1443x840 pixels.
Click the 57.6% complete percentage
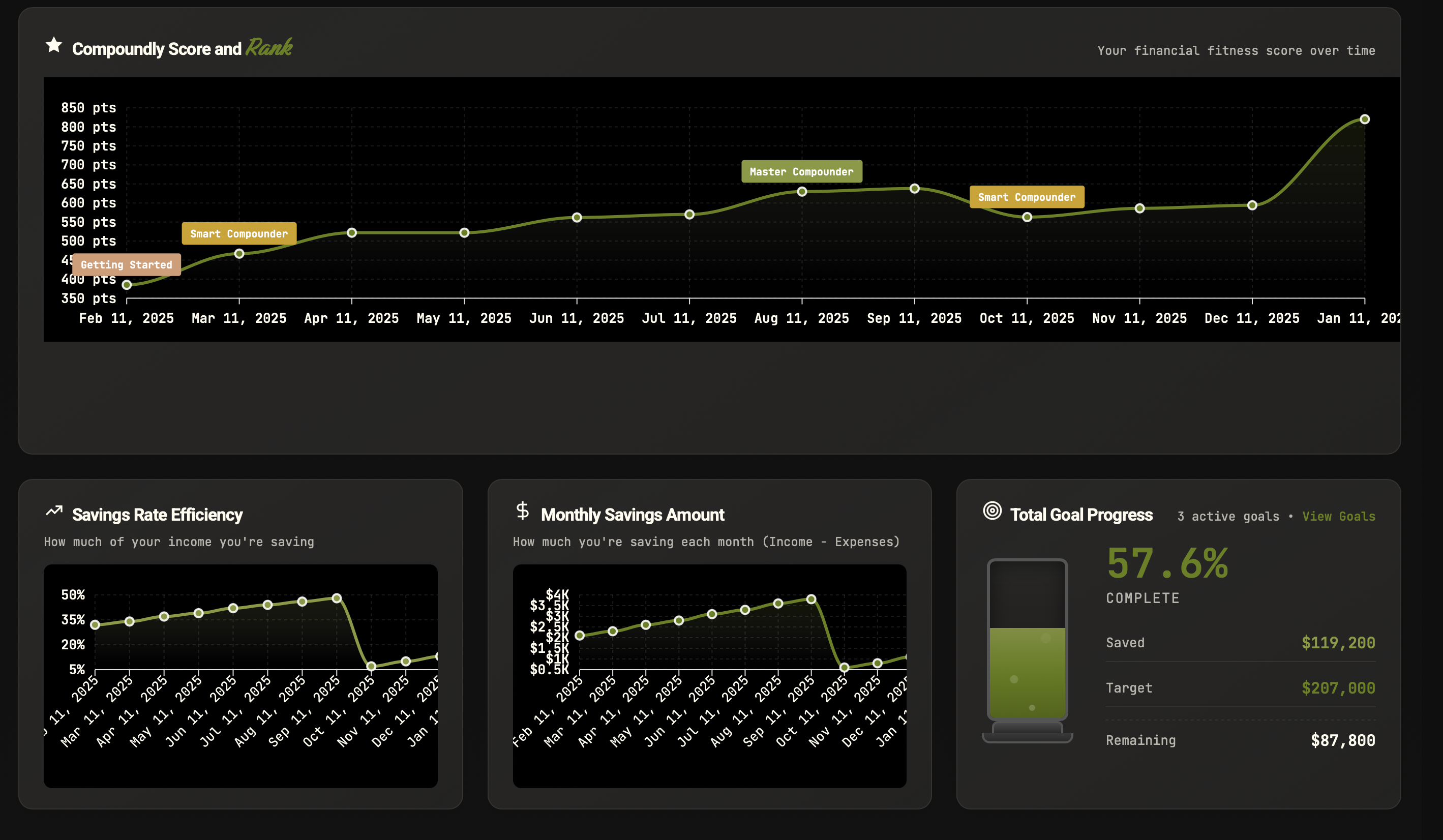(x=1167, y=563)
